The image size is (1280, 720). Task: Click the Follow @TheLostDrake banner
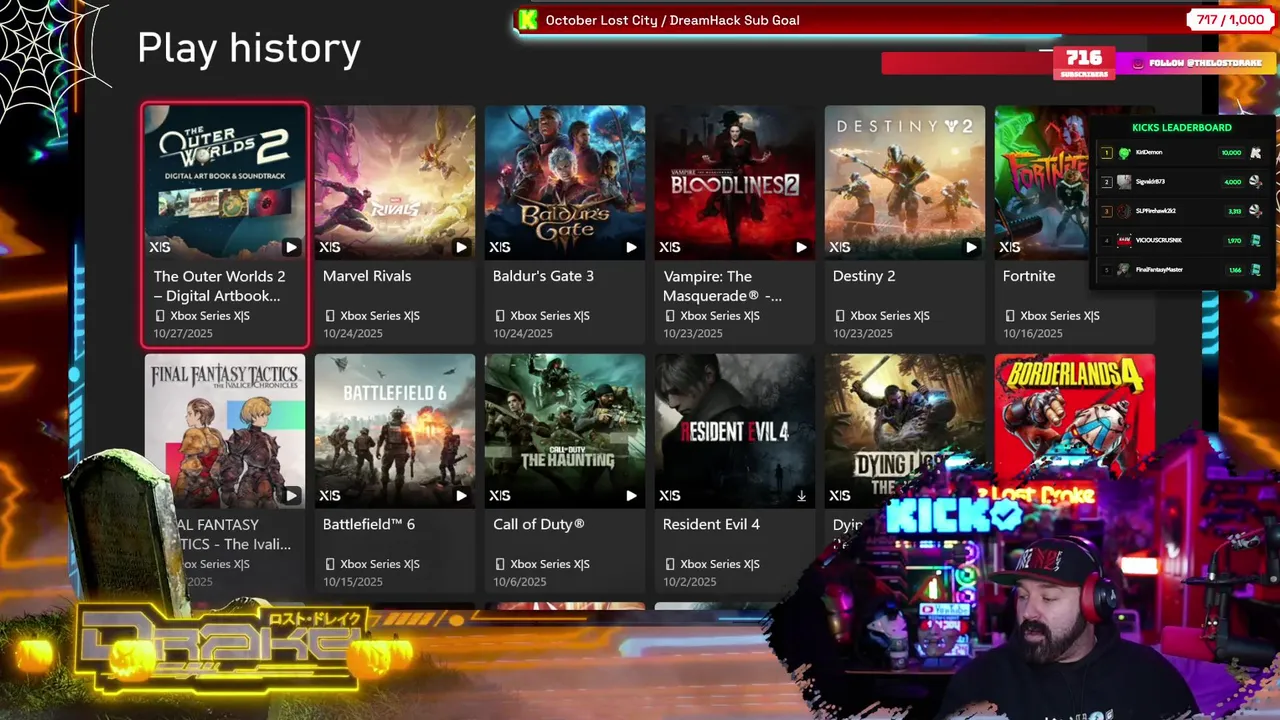(x=1195, y=63)
